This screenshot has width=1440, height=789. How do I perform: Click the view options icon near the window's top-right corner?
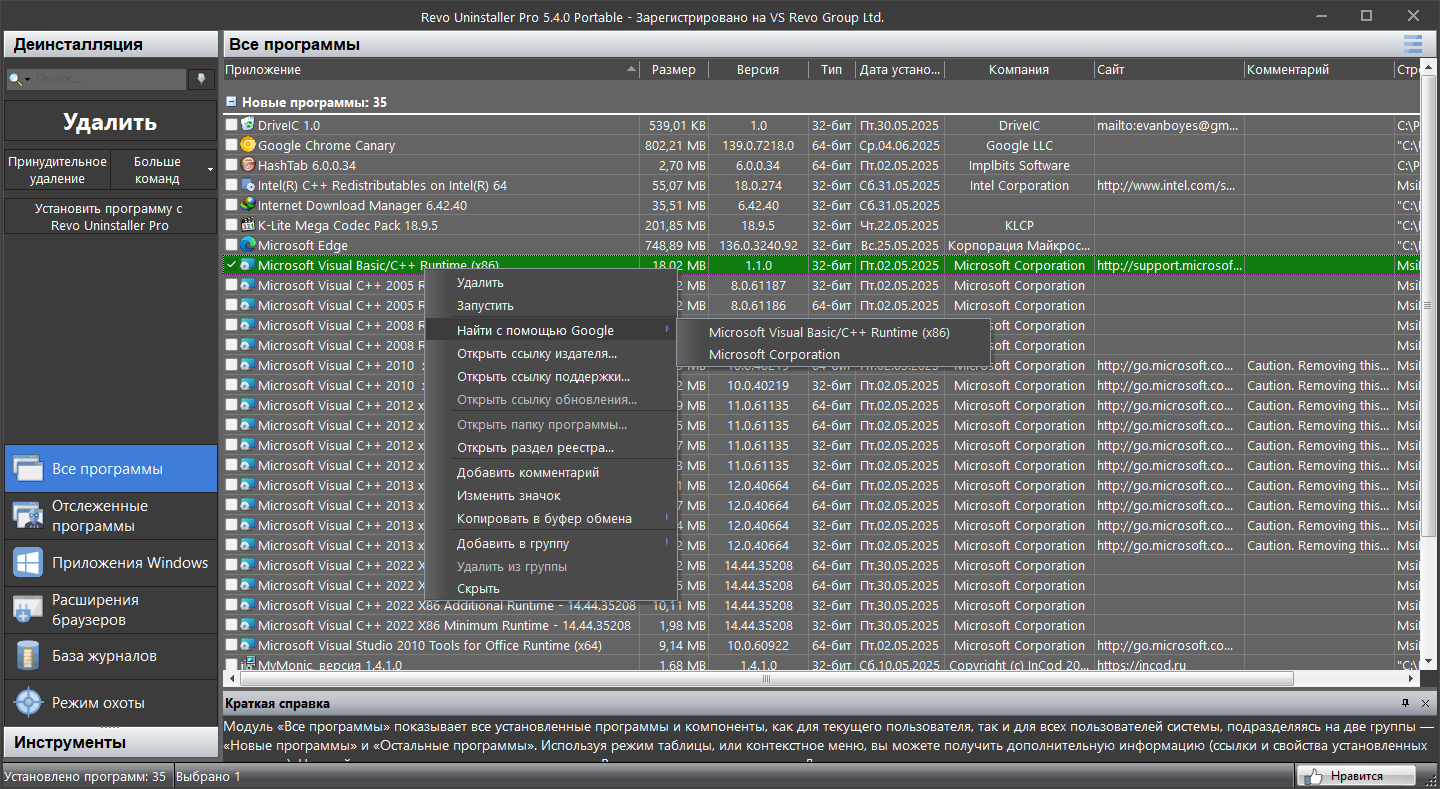[x=1412, y=44]
